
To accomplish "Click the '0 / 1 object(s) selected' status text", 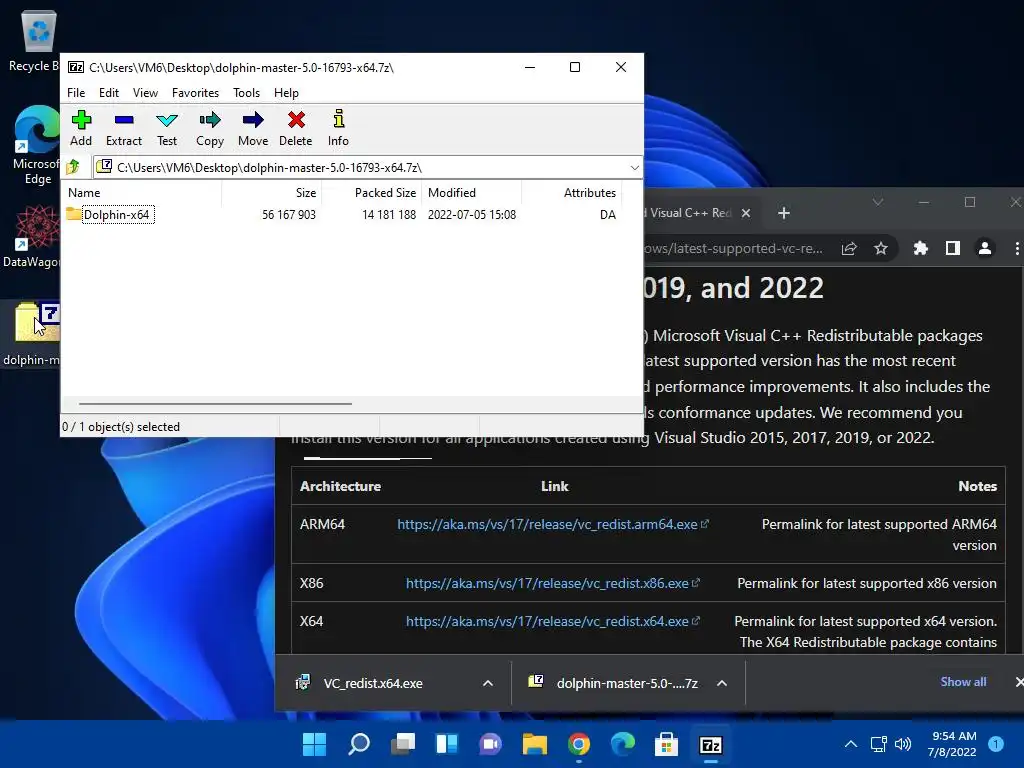I will [x=121, y=426].
